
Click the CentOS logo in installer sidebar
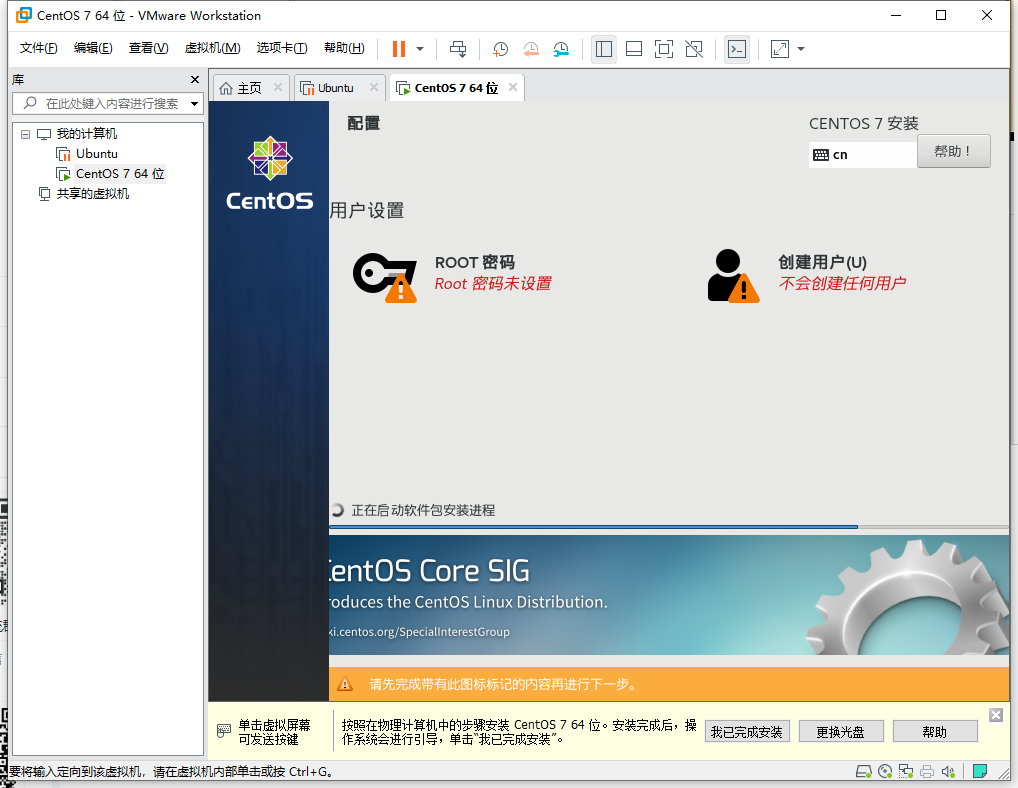click(269, 173)
